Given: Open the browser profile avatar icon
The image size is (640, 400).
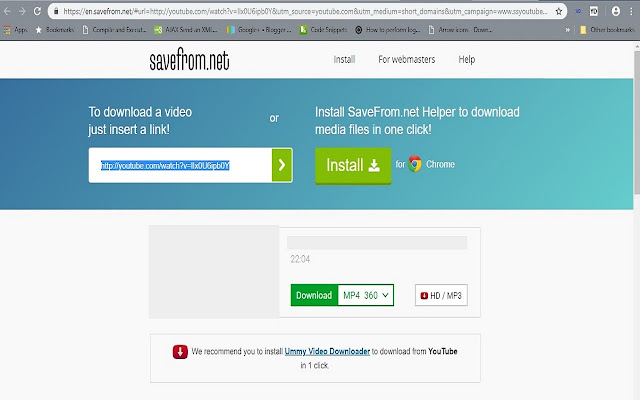Looking at the screenshot, I should tap(616, 11).
